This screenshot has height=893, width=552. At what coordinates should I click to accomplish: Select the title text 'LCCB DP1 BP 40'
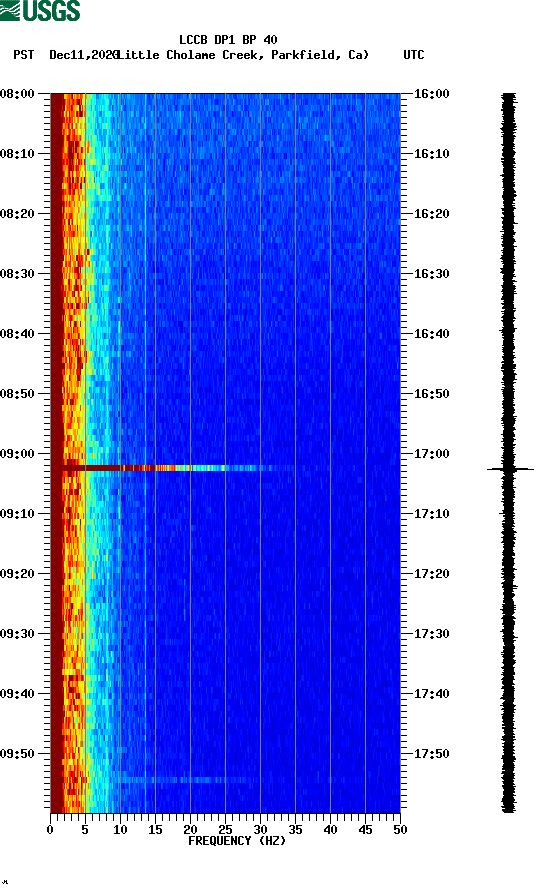(x=228, y=40)
